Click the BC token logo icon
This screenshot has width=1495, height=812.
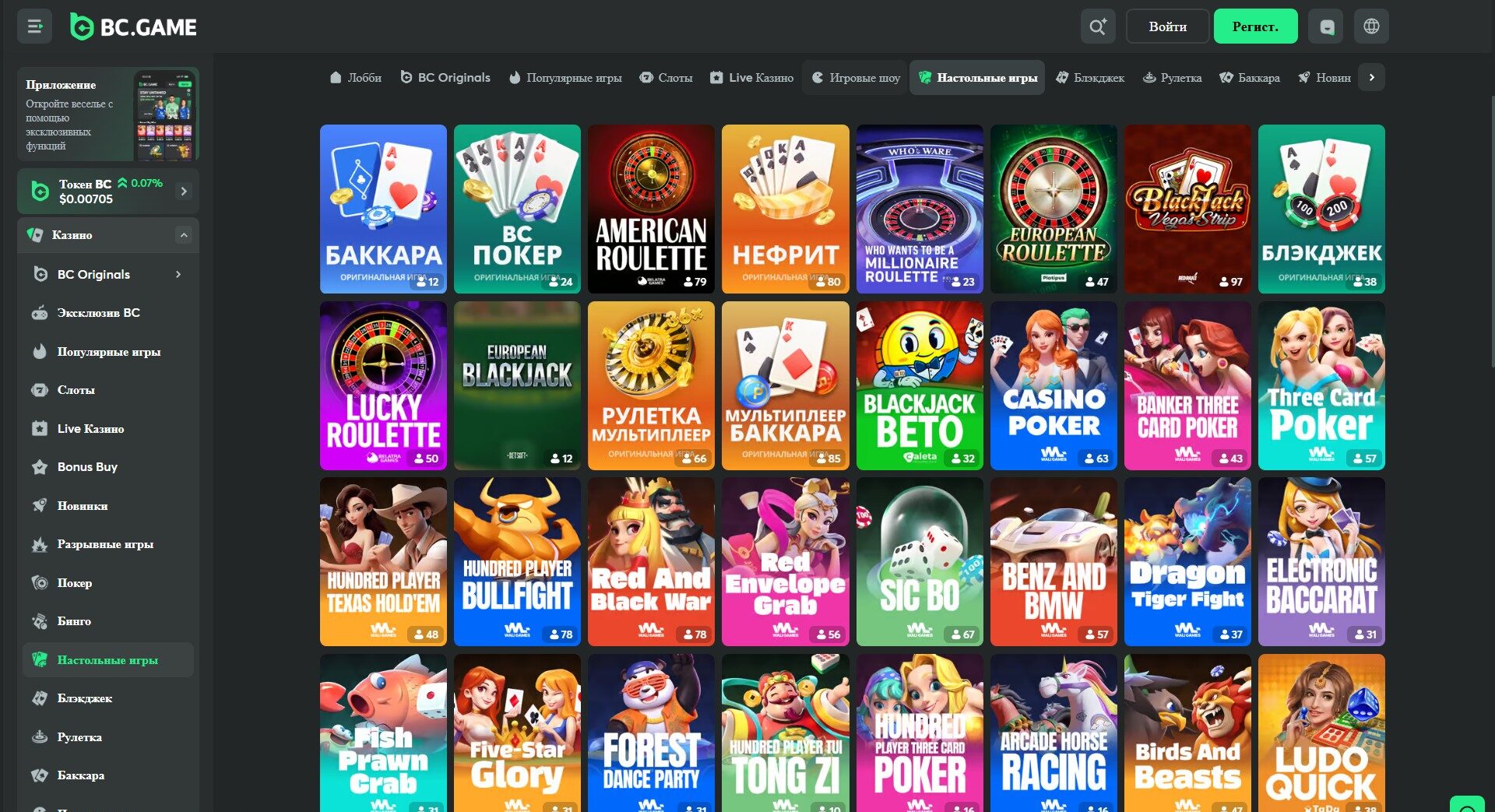tap(40, 191)
